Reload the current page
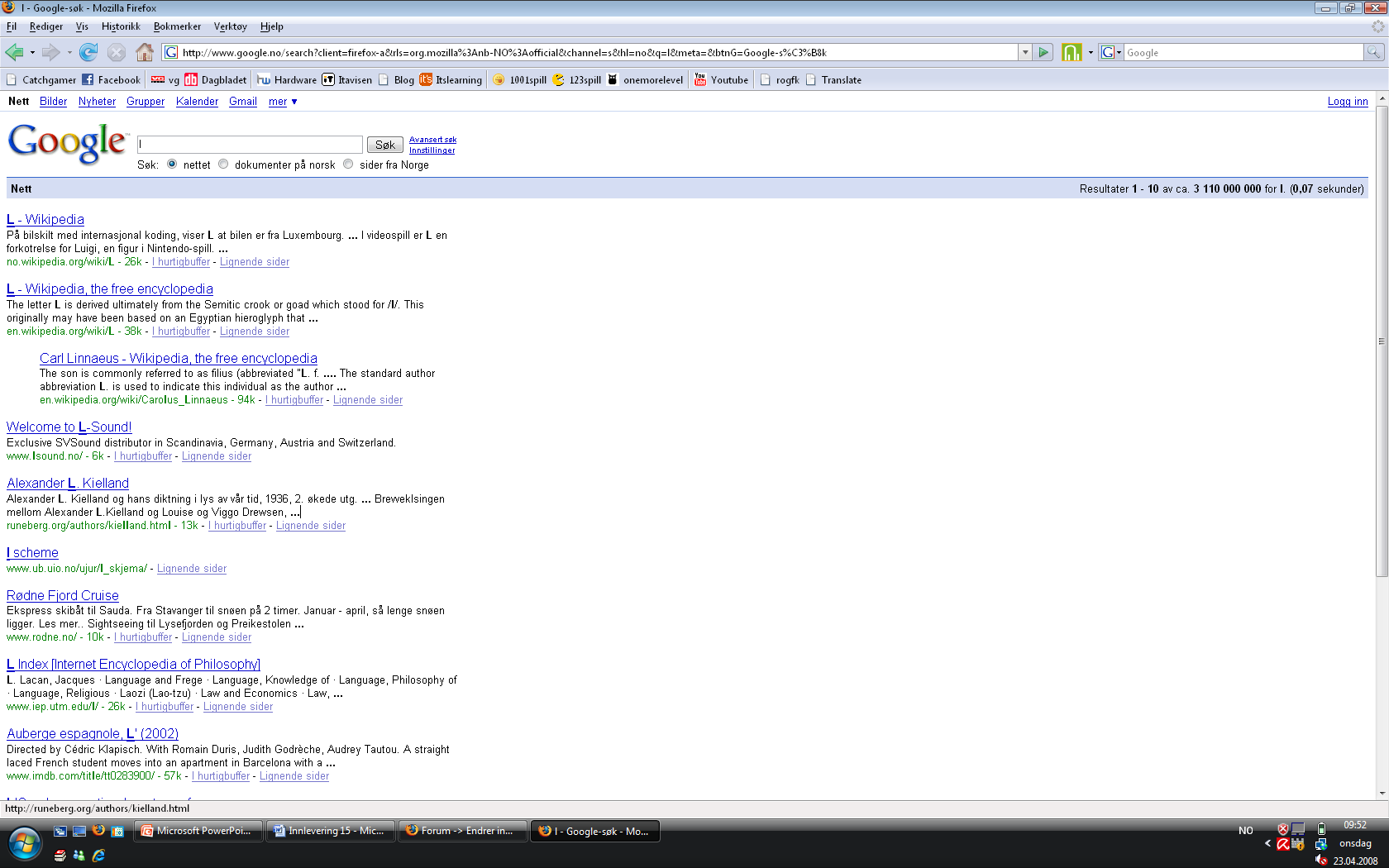The width and height of the screenshot is (1389, 868). click(88, 52)
